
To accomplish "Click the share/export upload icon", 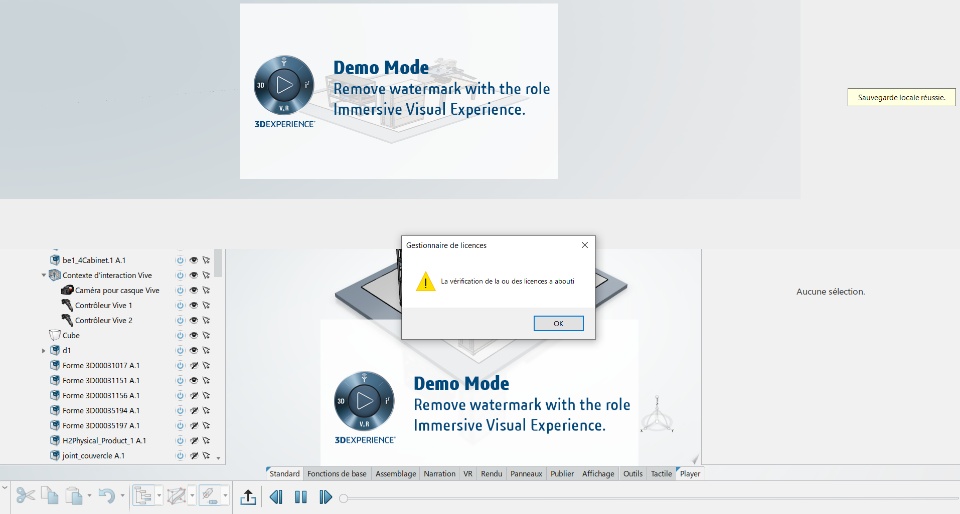I will [248, 496].
